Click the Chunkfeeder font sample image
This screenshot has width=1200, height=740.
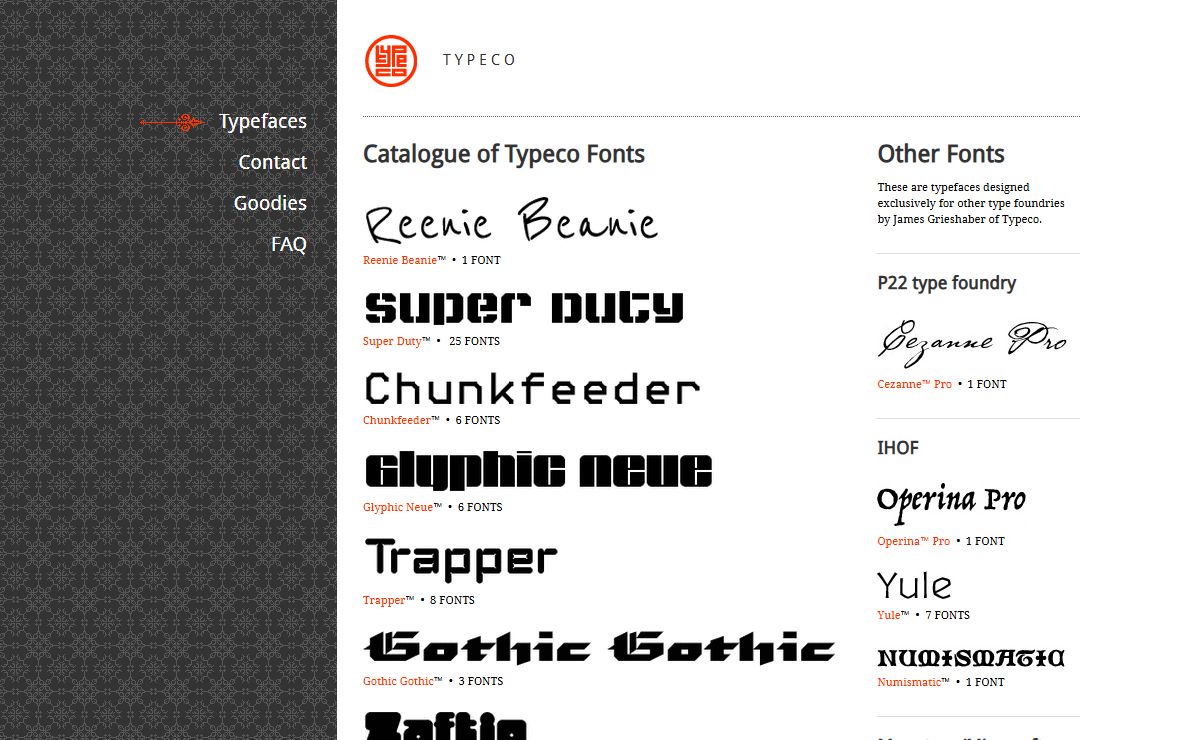click(532, 389)
